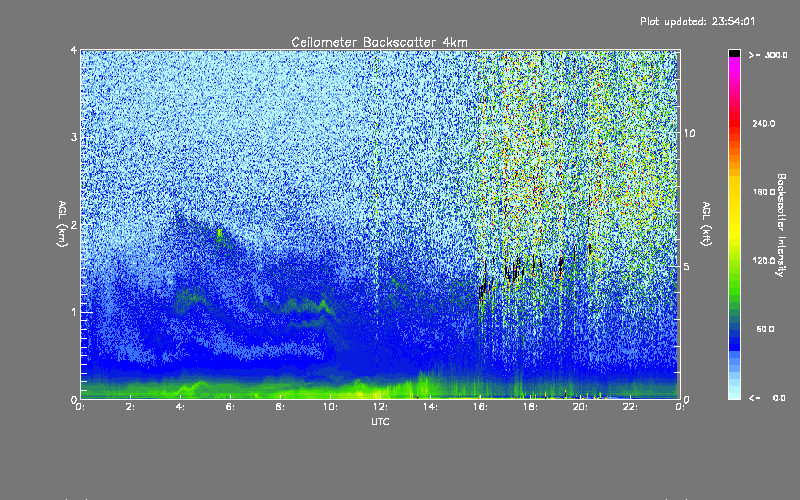Click the "Plot updated: 23:54:01" timestamp
The image size is (800, 500).
pyautogui.click(x=697, y=21)
